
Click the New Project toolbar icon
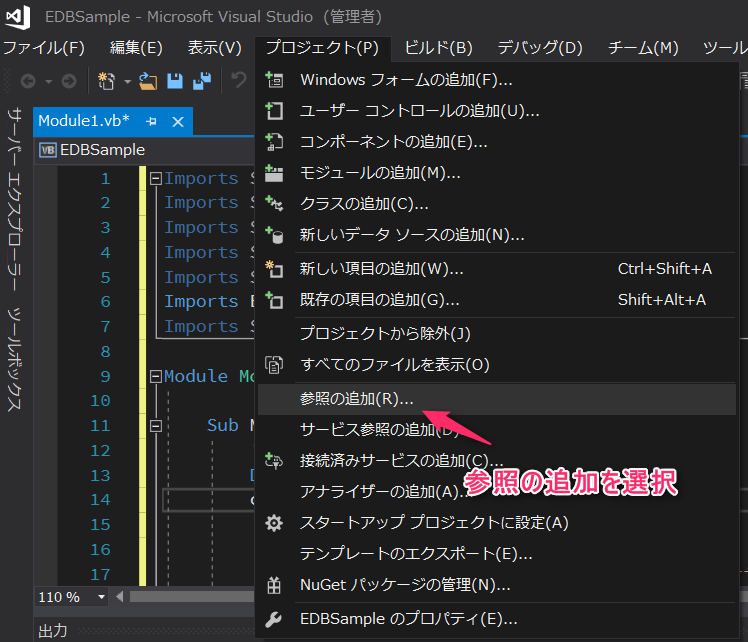click(x=106, y=81)
